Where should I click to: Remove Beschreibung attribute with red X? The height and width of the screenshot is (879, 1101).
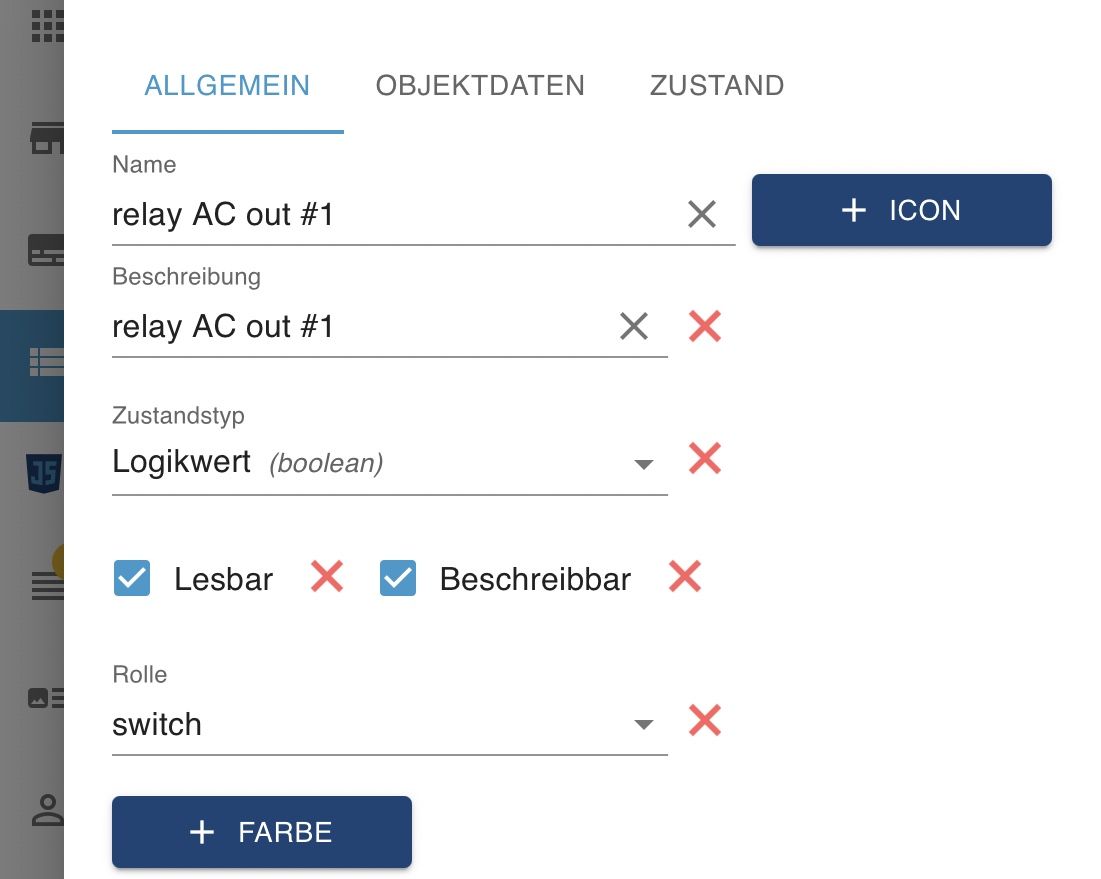(x=705, y=326)
